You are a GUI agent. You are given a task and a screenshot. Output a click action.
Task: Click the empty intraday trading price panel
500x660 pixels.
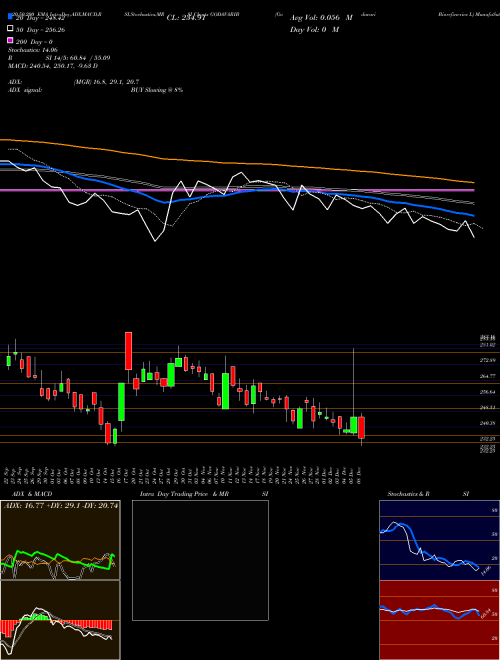[200, 560]
